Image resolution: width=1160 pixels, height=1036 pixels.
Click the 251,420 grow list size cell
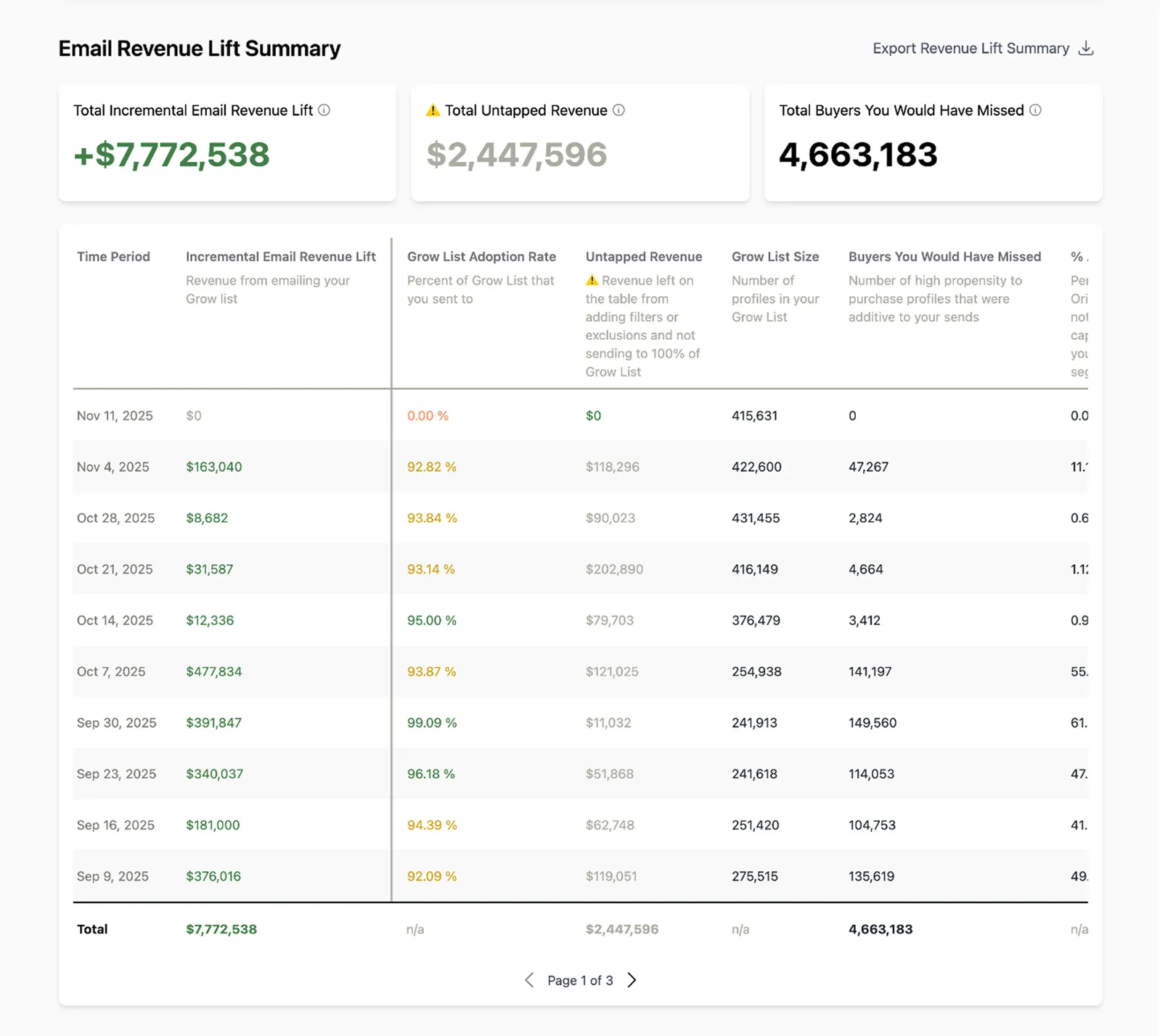(x=755, y=825)
